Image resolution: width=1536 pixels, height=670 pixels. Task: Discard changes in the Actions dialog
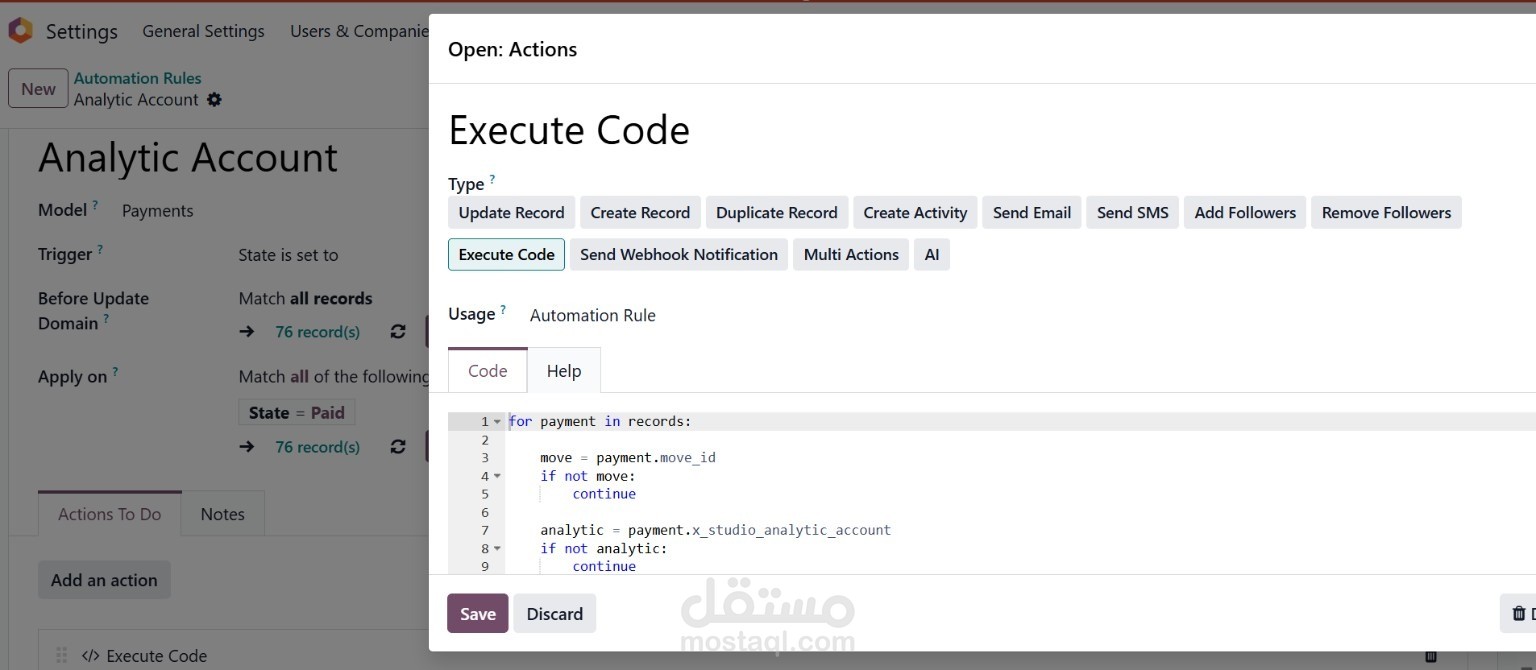pos(555,613)
